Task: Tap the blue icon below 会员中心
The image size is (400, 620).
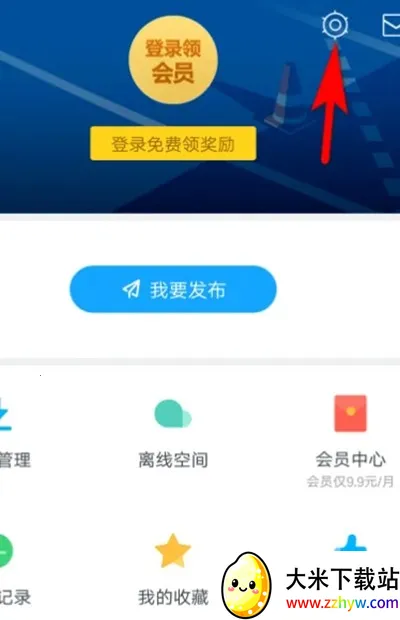Action: 351,542
